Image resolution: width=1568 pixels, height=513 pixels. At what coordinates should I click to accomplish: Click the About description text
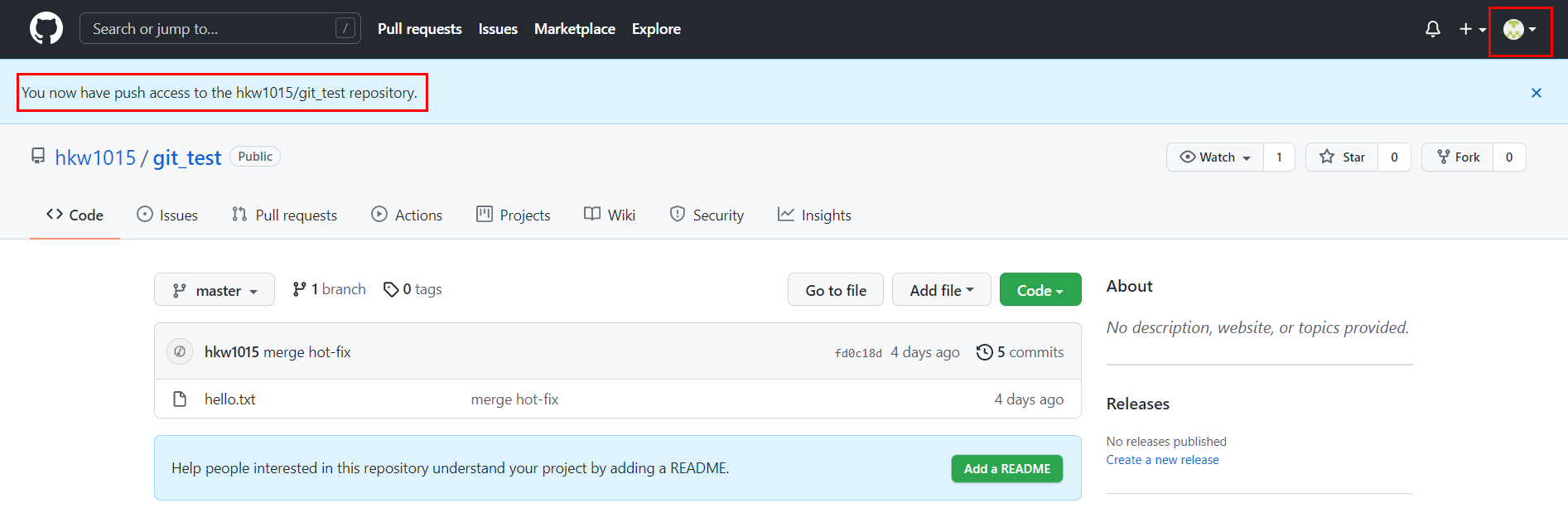(x=1257, y=327)
